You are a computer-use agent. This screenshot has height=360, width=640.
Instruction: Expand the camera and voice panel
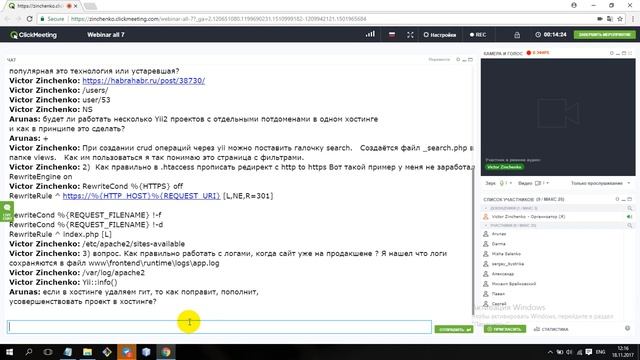point(630,53)
